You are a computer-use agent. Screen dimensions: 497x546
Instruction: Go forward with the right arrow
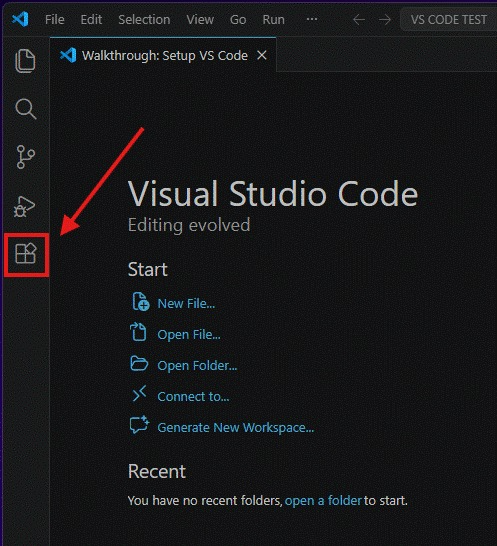tap(385, 20)
